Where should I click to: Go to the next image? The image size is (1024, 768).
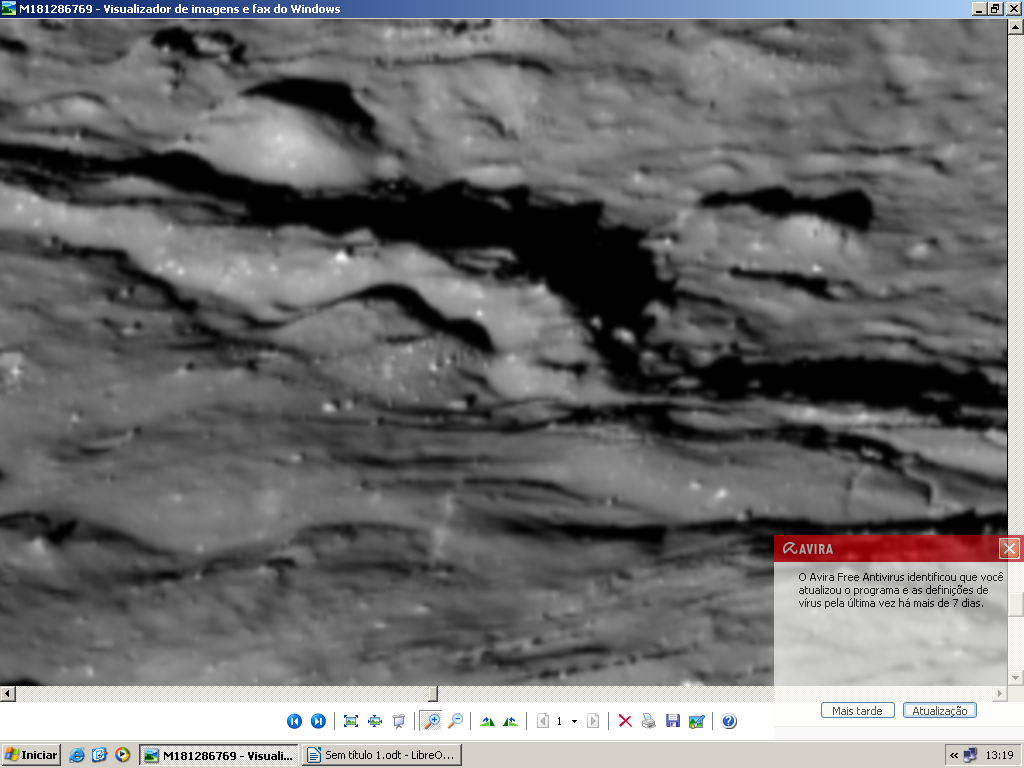(318, 721)
